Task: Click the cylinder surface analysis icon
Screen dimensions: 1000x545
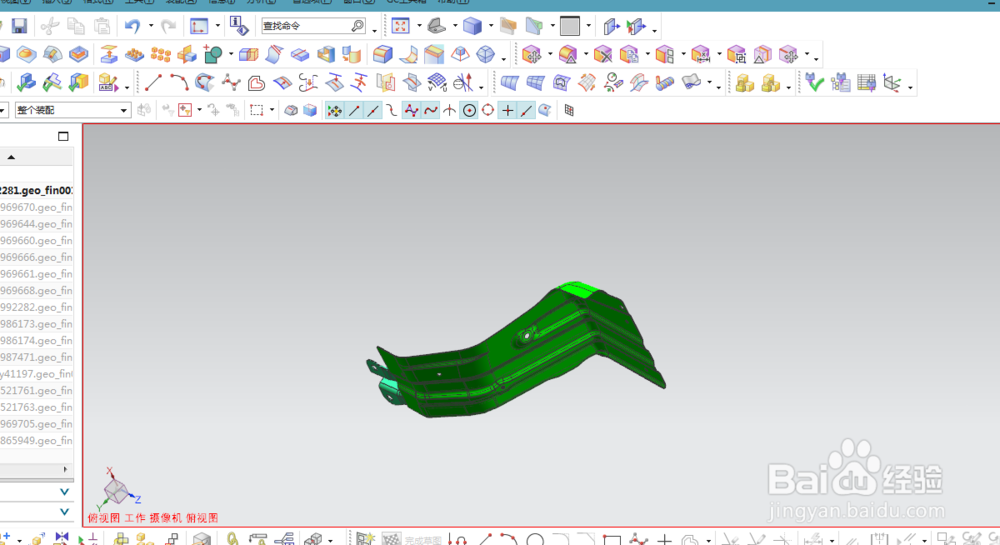Action: click(665, 83)
